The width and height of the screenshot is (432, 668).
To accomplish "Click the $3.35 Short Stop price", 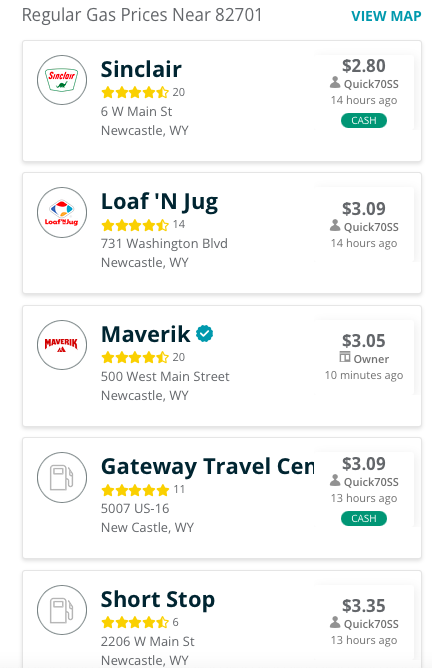I will (364, 606).
